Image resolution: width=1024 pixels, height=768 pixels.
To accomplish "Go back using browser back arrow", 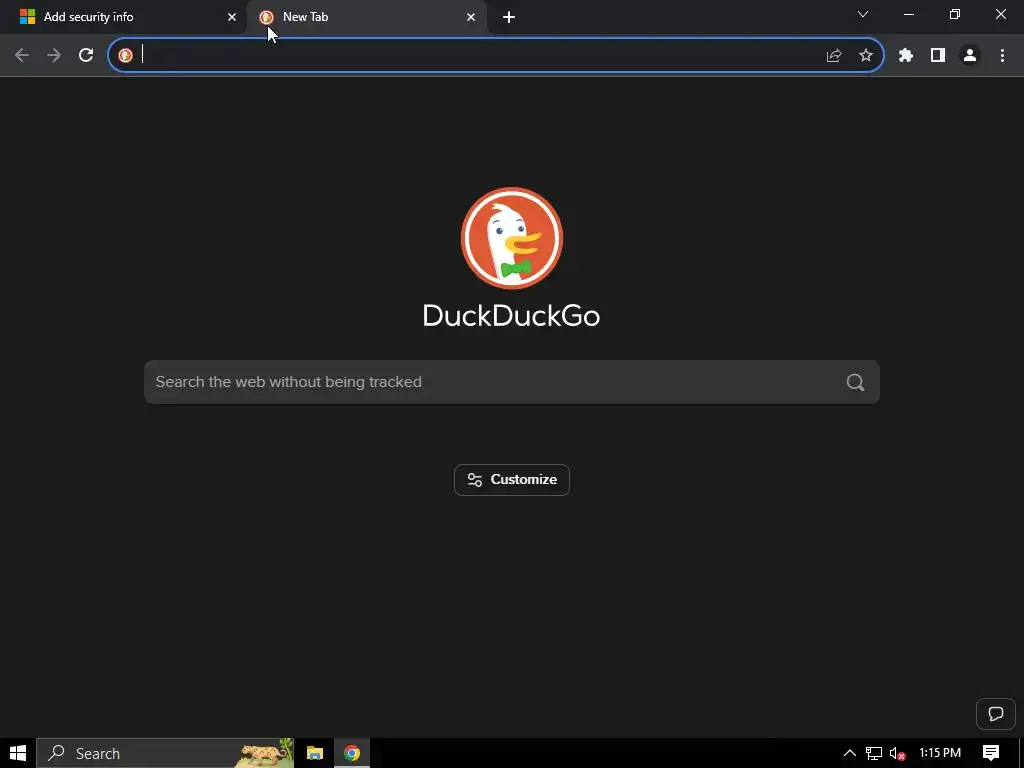I will tap(22, 56).
